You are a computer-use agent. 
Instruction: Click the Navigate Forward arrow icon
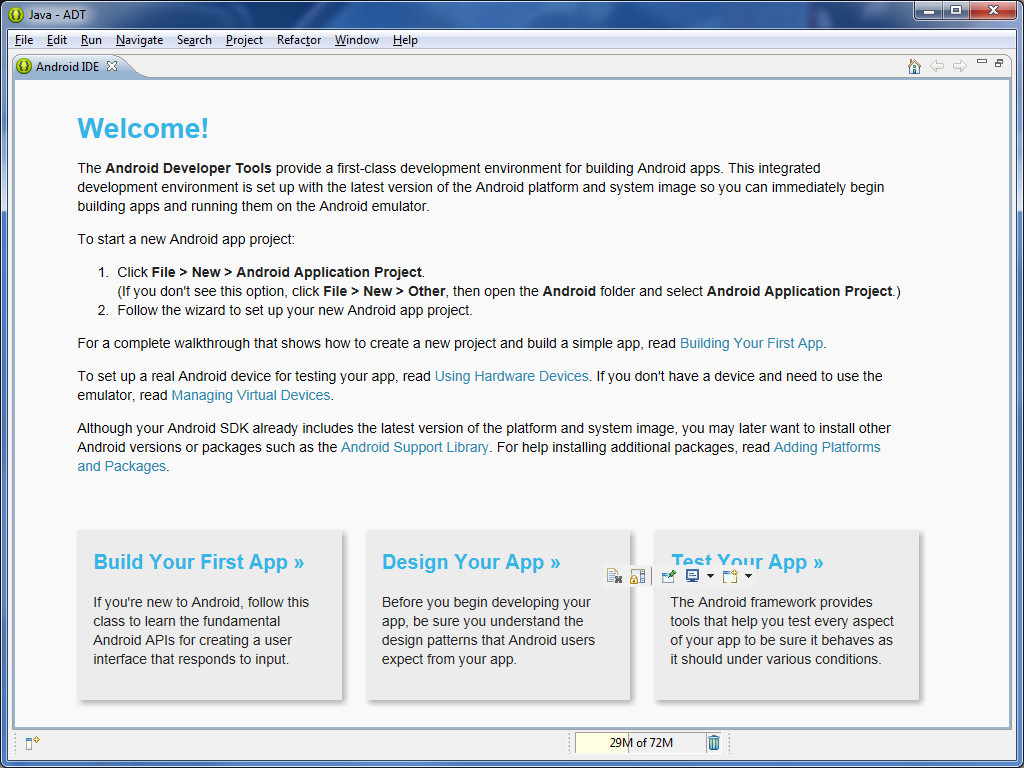959,66
